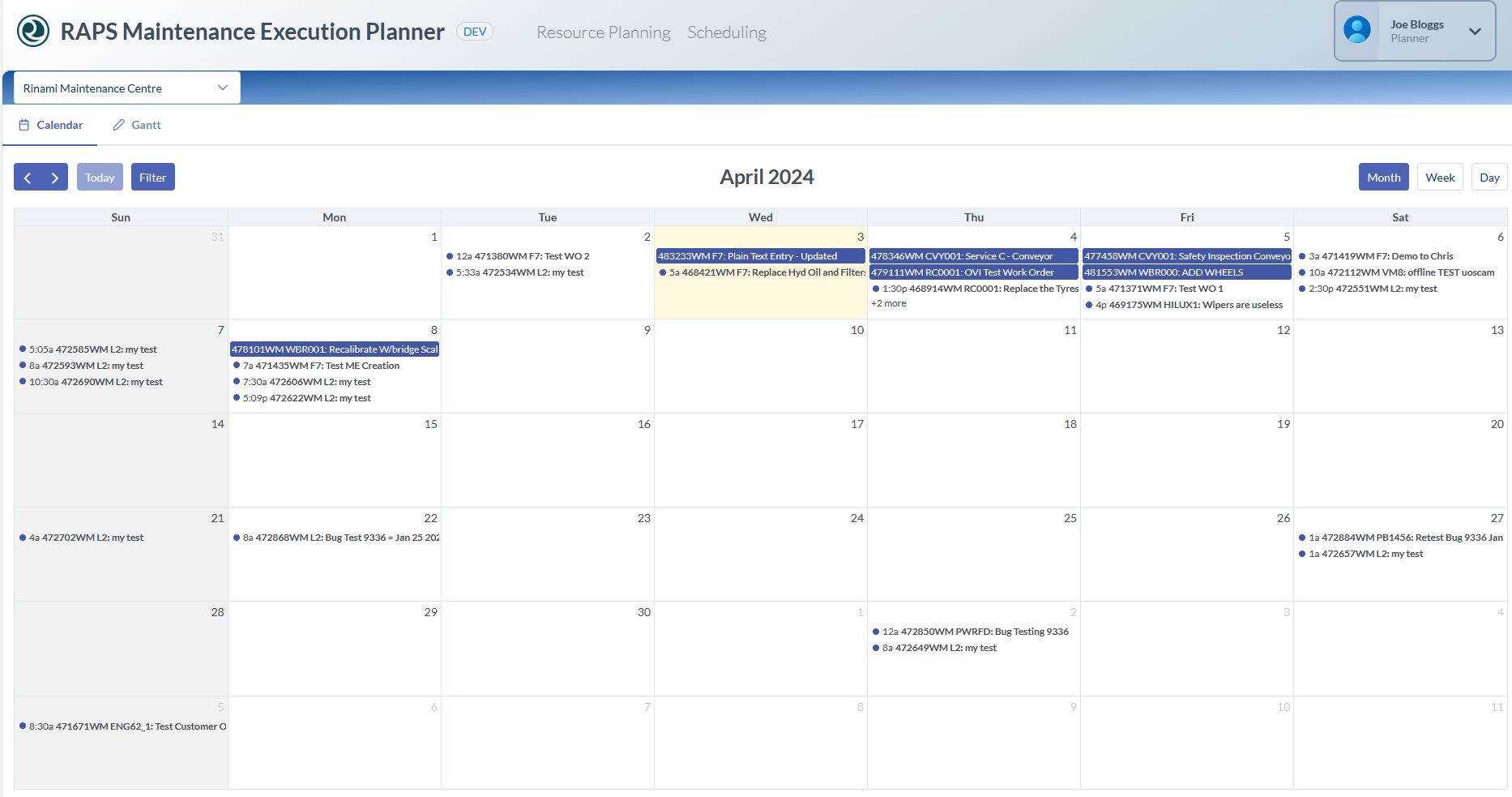
Task: Open the Gantt view via pencil icon
Action: (118, 124)
